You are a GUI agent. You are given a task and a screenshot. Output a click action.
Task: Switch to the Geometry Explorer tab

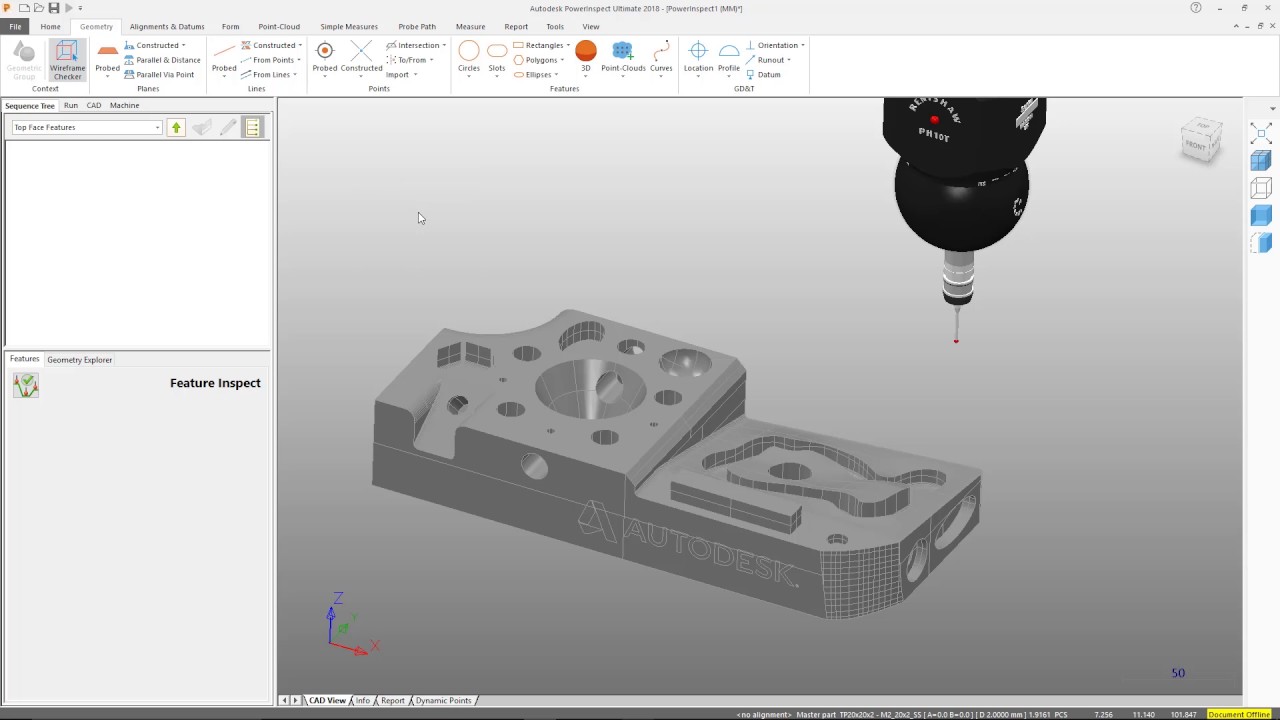[x=79, y=360]
